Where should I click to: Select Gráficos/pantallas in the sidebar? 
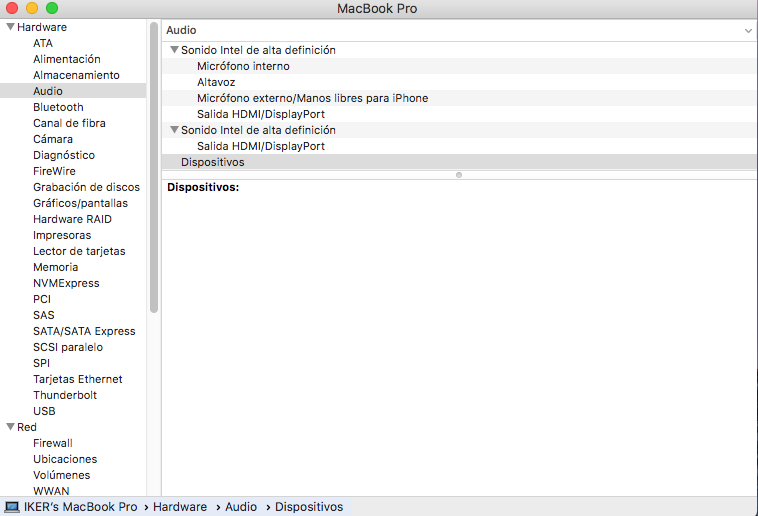pyautogui.click(x=80, y=203)
